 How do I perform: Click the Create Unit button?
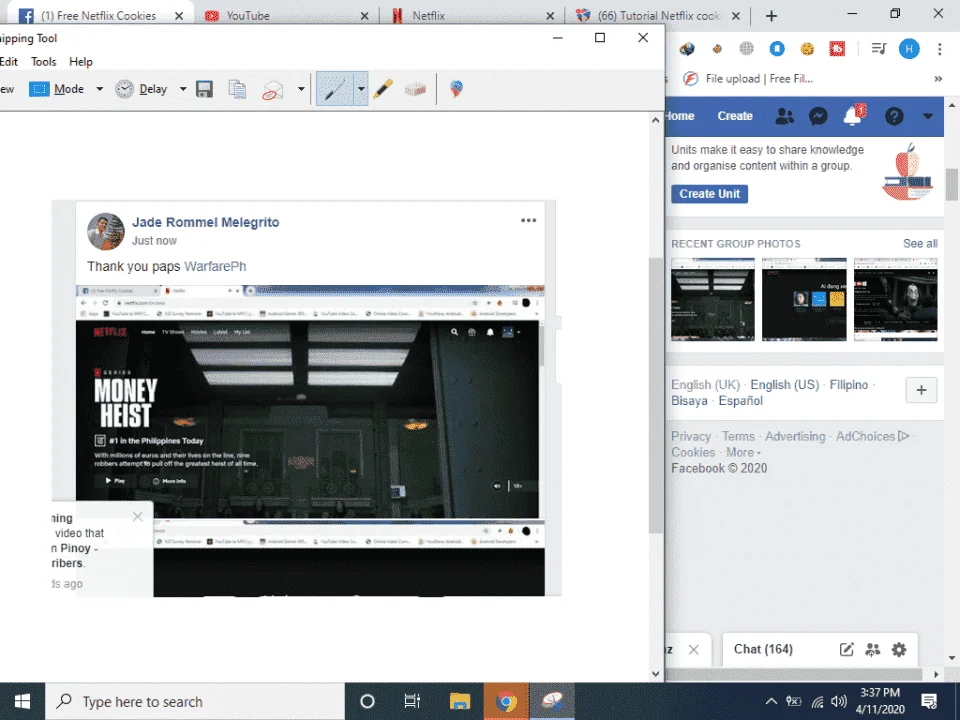(710, 193)
